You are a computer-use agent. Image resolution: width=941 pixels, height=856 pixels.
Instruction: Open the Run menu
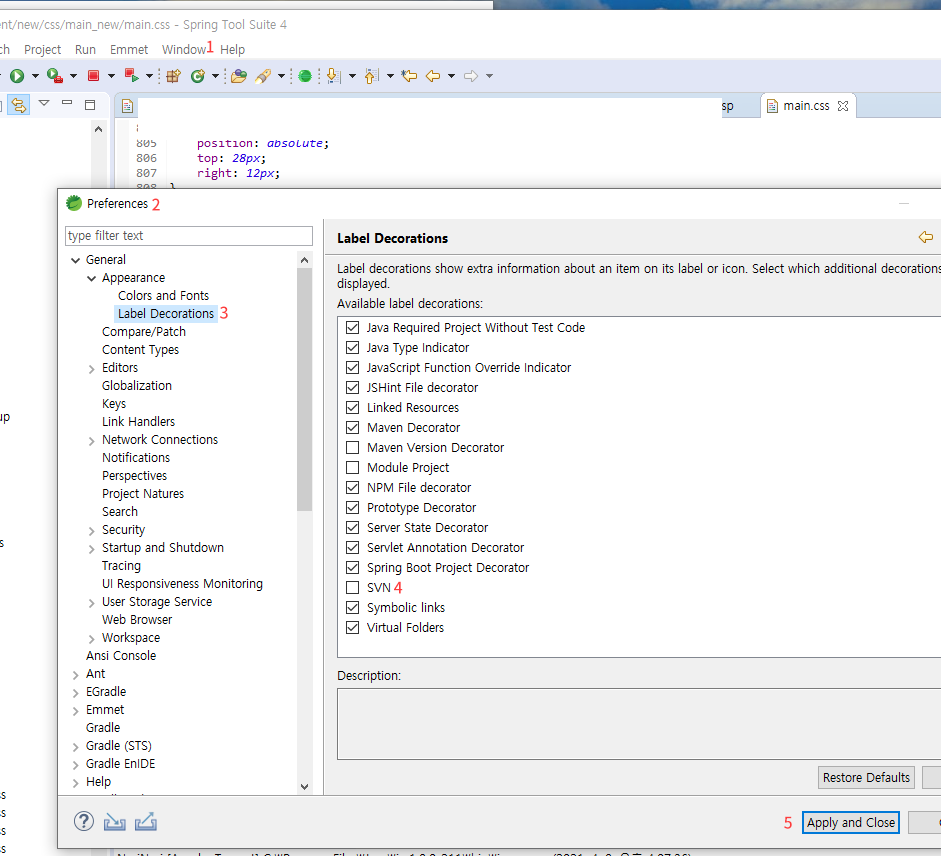[85, 50]
